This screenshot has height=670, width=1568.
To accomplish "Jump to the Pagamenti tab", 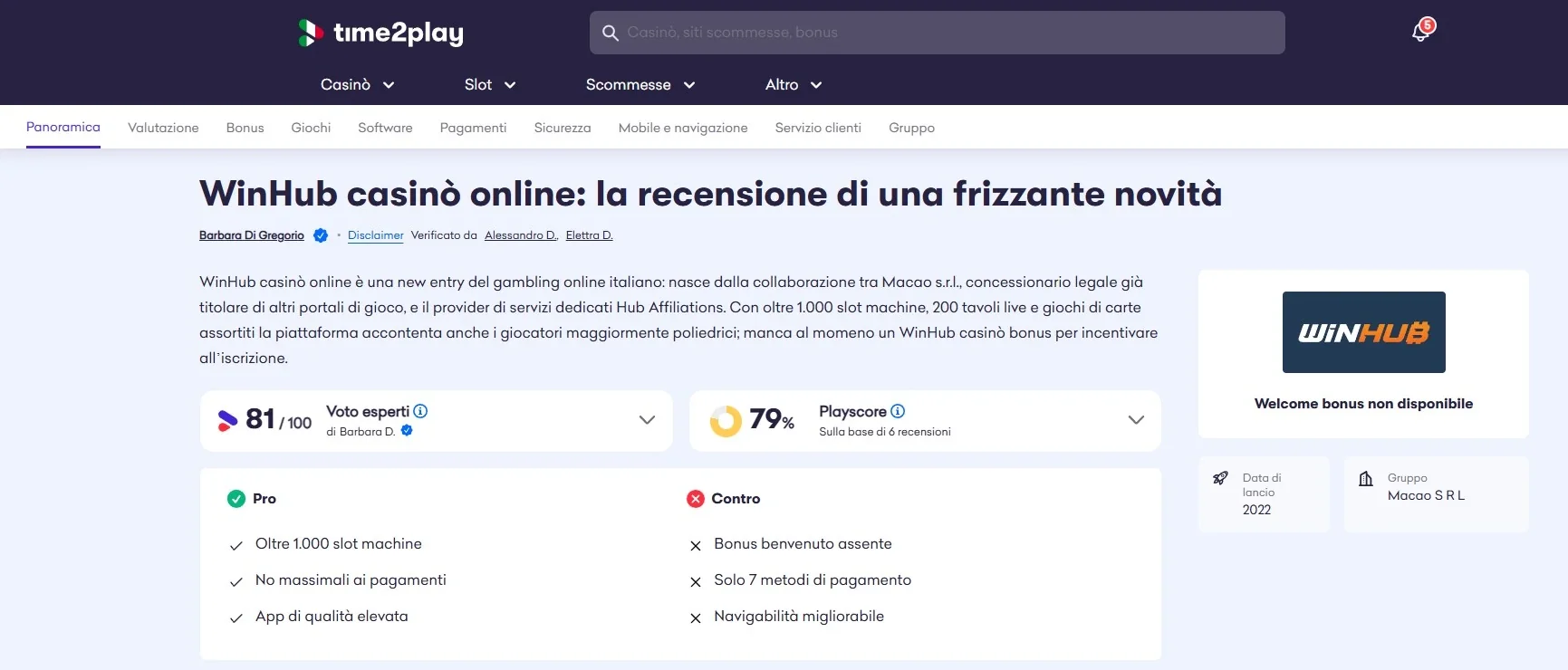I will point(473,129).
